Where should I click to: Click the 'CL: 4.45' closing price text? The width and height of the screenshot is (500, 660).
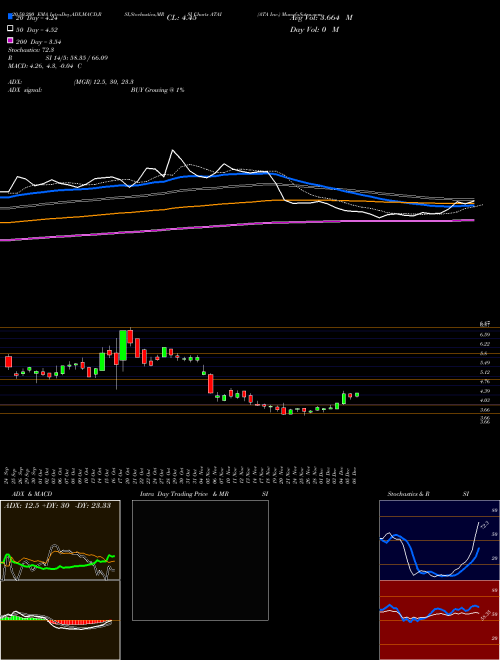(x=181, y=18)
